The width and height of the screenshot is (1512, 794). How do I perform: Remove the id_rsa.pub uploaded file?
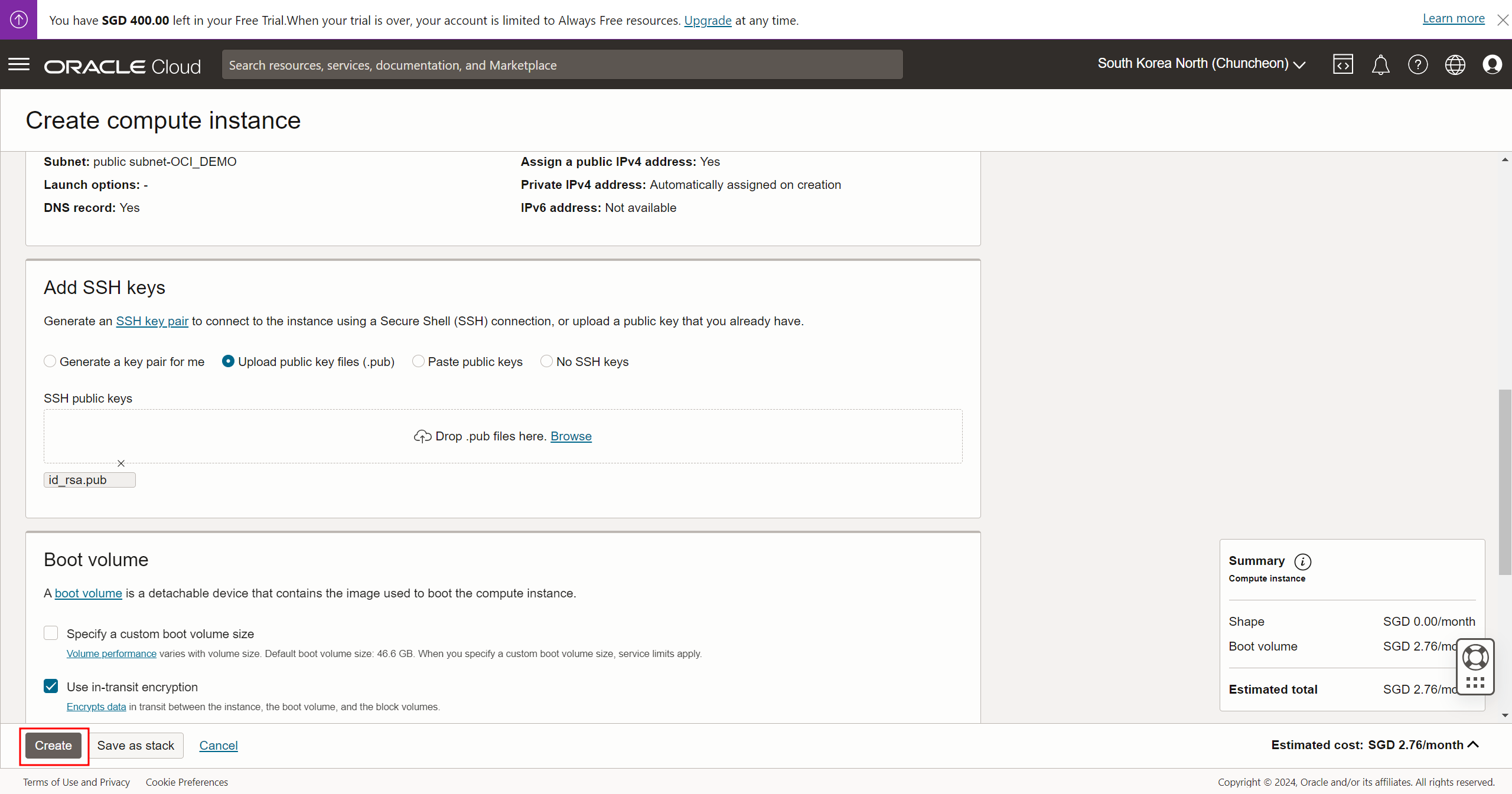coord(121,463)
